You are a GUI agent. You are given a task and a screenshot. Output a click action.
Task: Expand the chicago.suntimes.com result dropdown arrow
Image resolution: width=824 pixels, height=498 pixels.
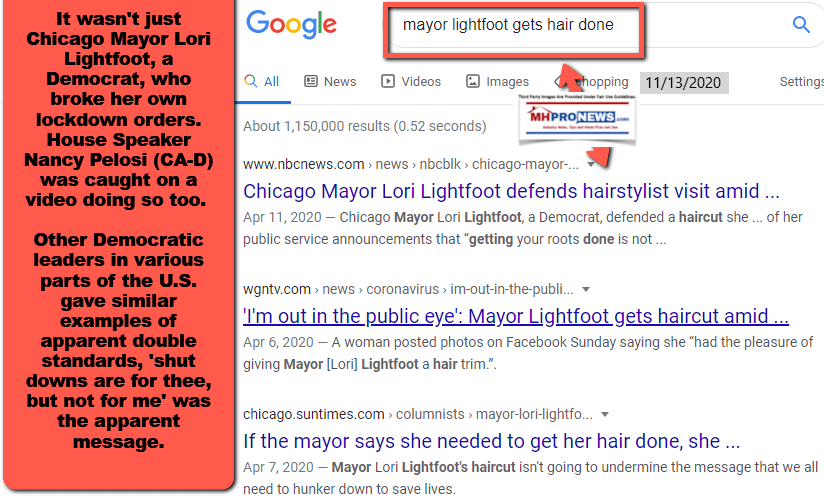(x=605, y=414)
